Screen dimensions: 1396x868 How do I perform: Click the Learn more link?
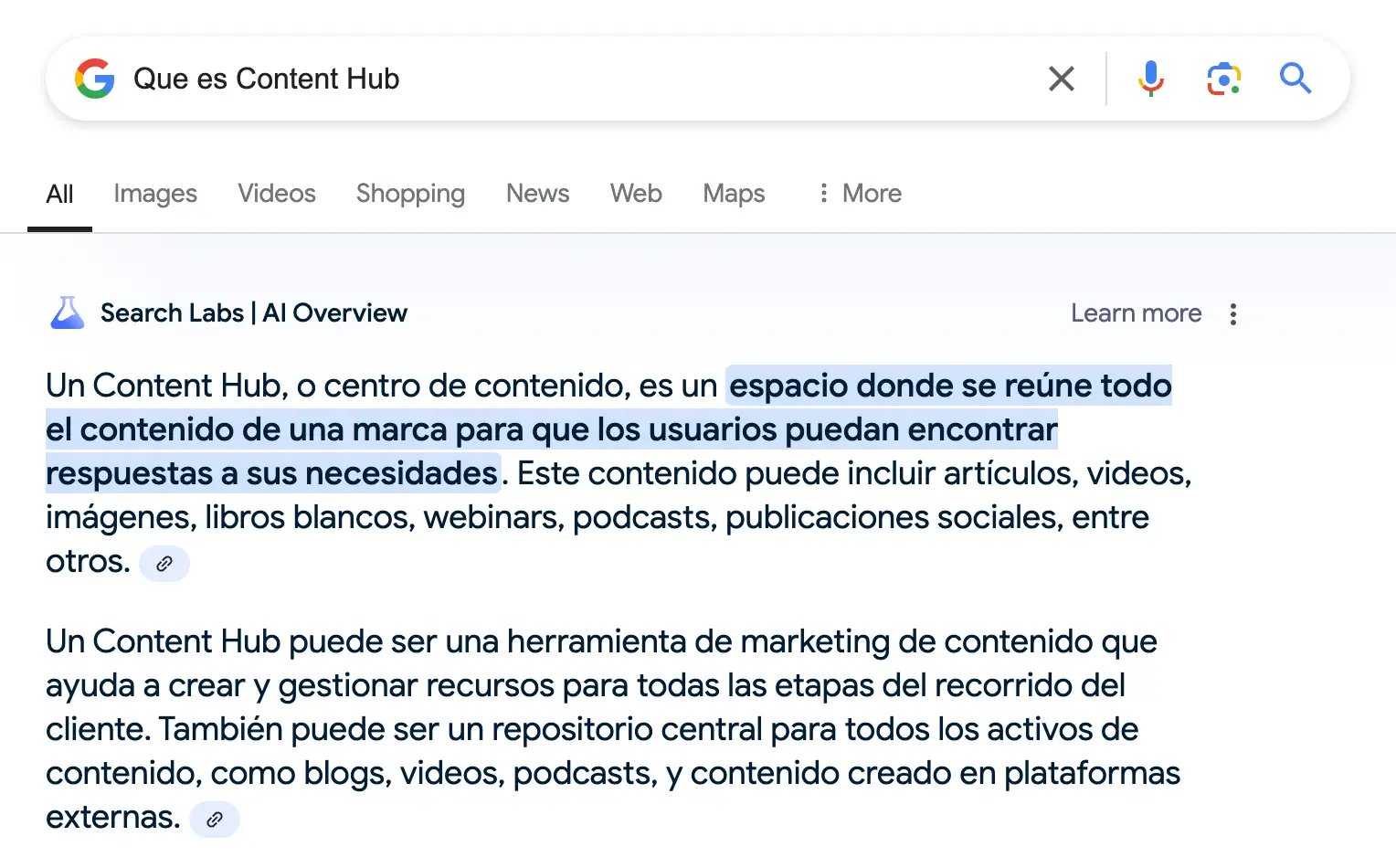(1136, 313)
